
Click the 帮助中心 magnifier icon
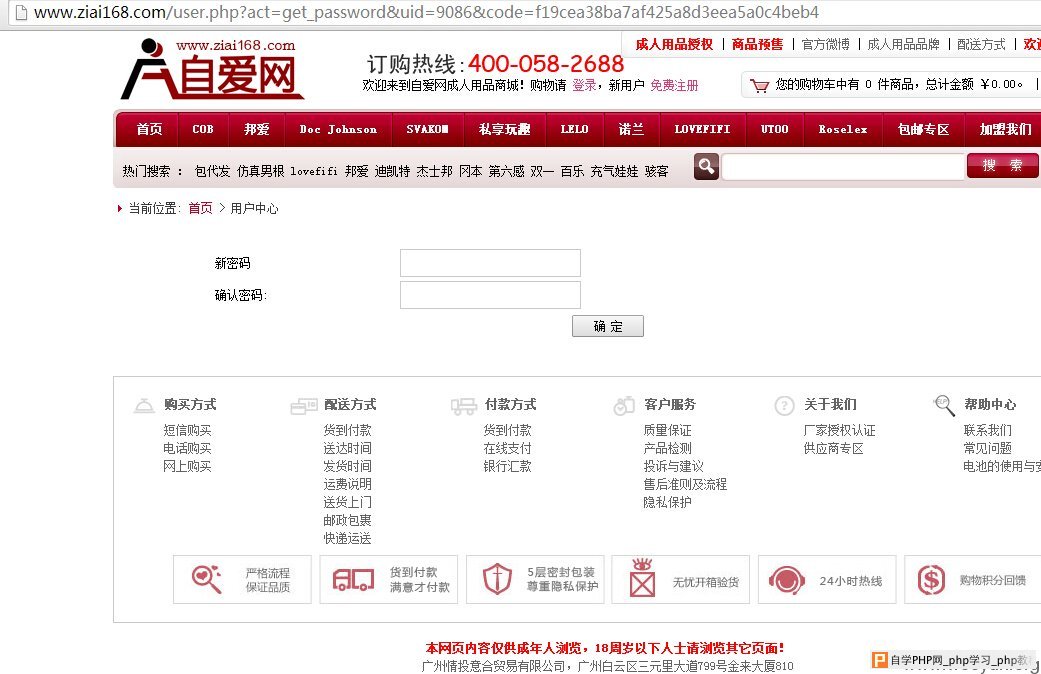pos(944,404)
